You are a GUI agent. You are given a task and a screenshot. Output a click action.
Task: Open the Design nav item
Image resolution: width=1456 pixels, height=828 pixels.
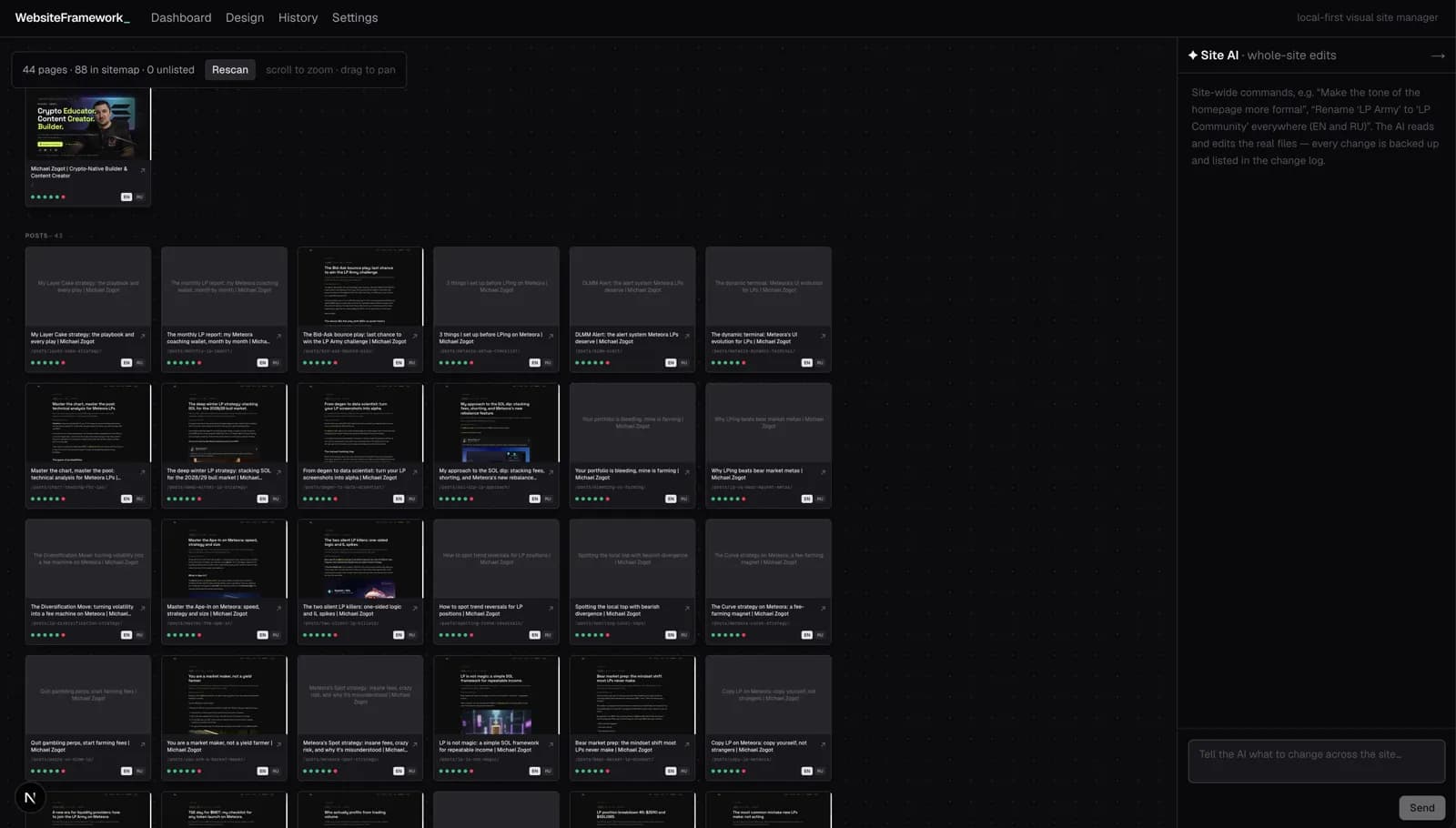tap(245, 17)
